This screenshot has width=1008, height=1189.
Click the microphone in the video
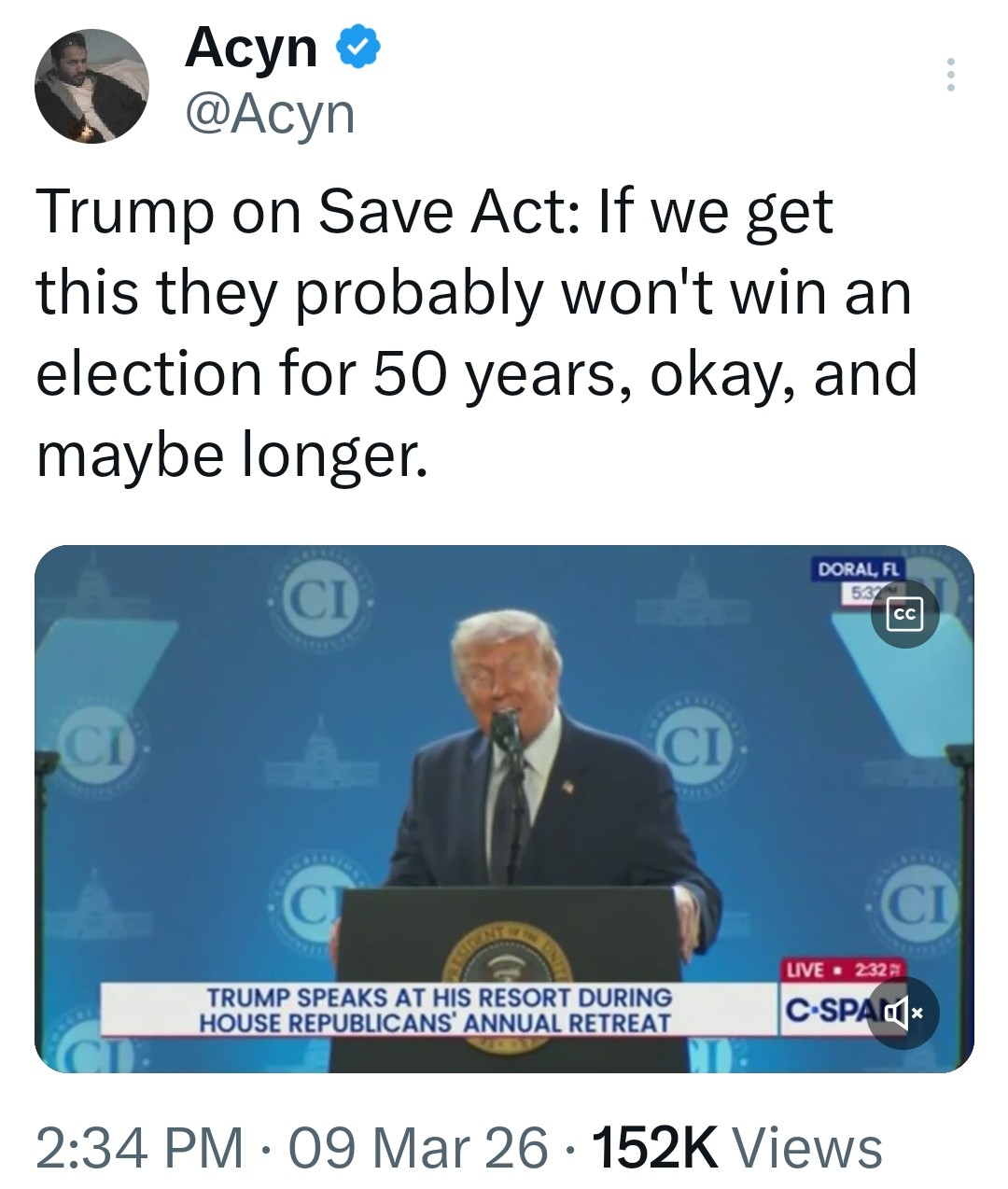tap(507, 728)
